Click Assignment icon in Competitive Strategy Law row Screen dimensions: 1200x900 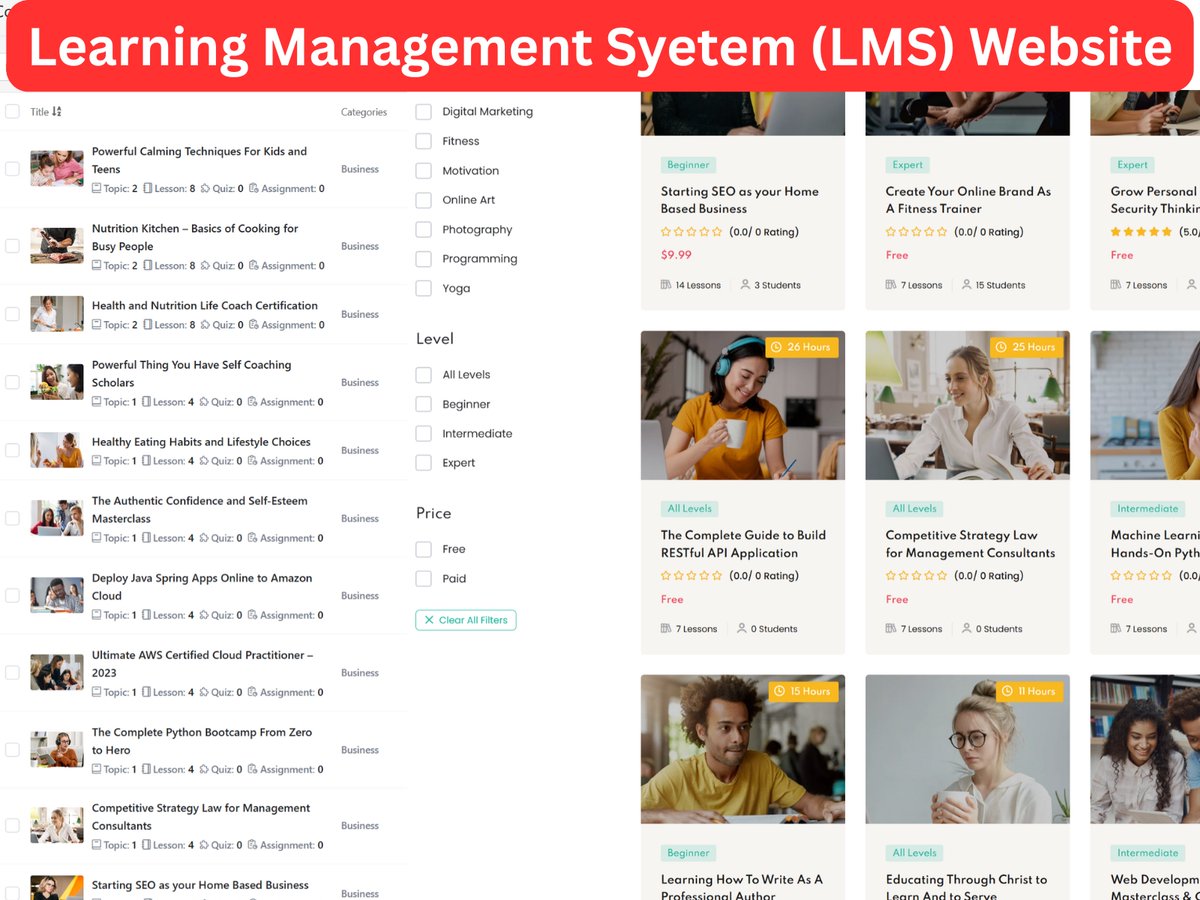click(x=254, y=845)
